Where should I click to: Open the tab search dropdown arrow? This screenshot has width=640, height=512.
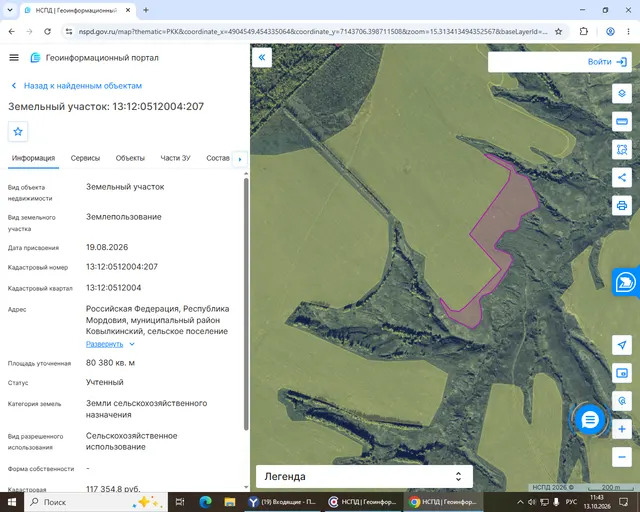point(10,10)
